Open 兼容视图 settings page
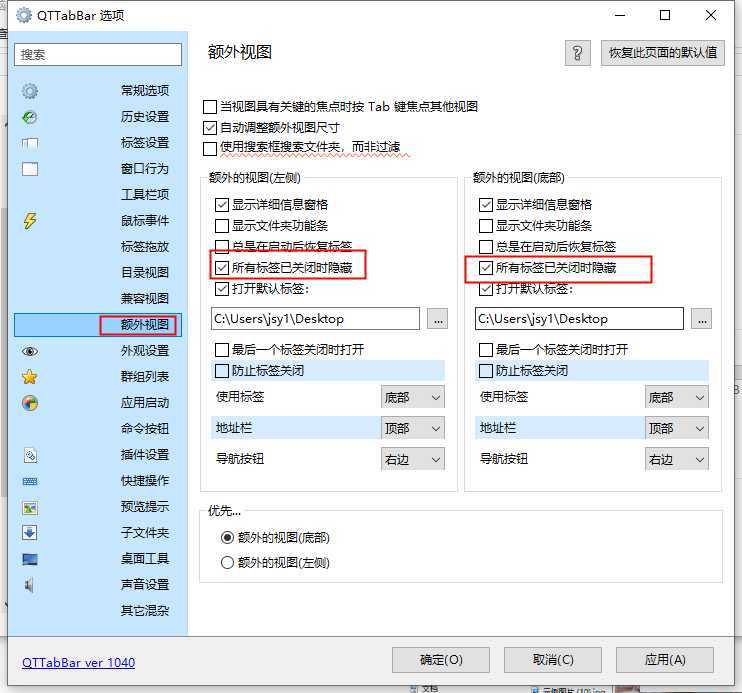Image resolution: width=742 pixels, height=693 pixels. (x=98, y=299)
